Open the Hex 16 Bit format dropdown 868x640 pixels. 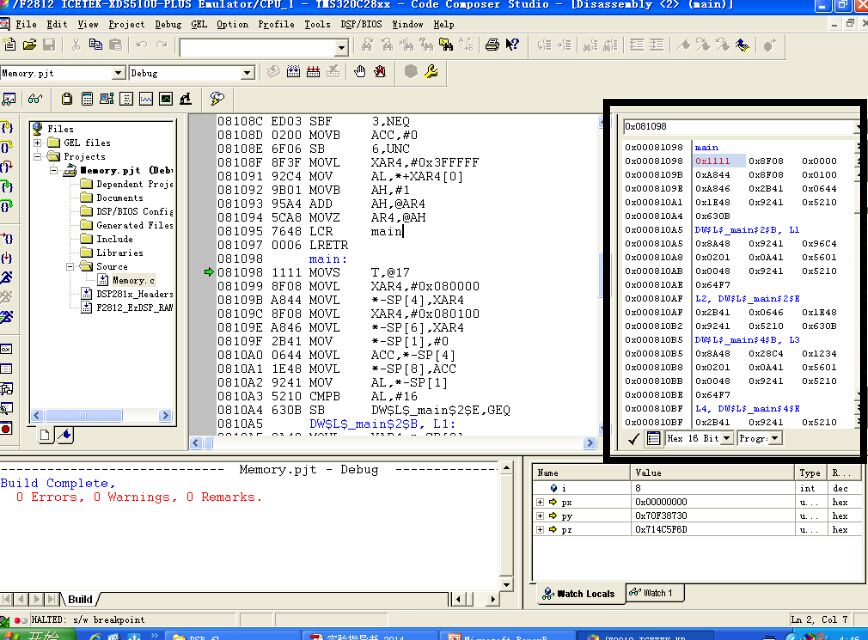[727, 438]
